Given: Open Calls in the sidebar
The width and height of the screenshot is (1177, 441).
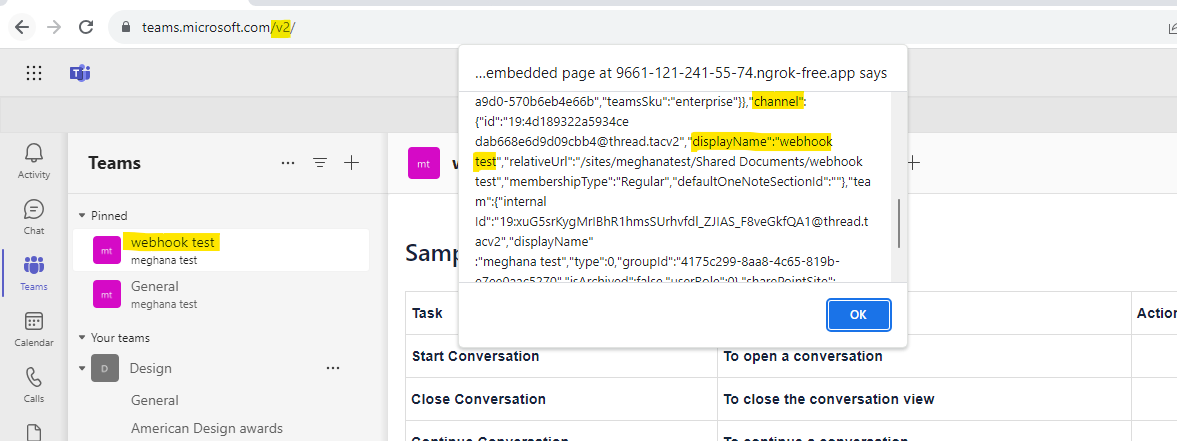Looking at the screenshot, I should pos(34,385).
